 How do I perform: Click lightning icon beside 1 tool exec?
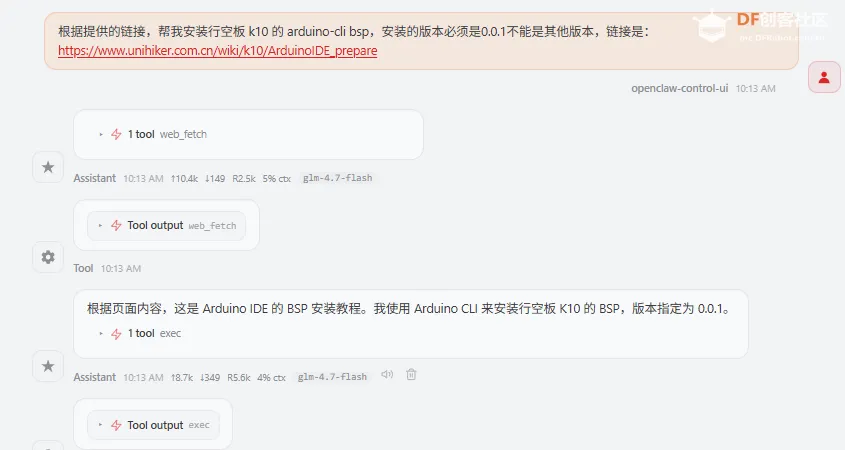(116, 334)
